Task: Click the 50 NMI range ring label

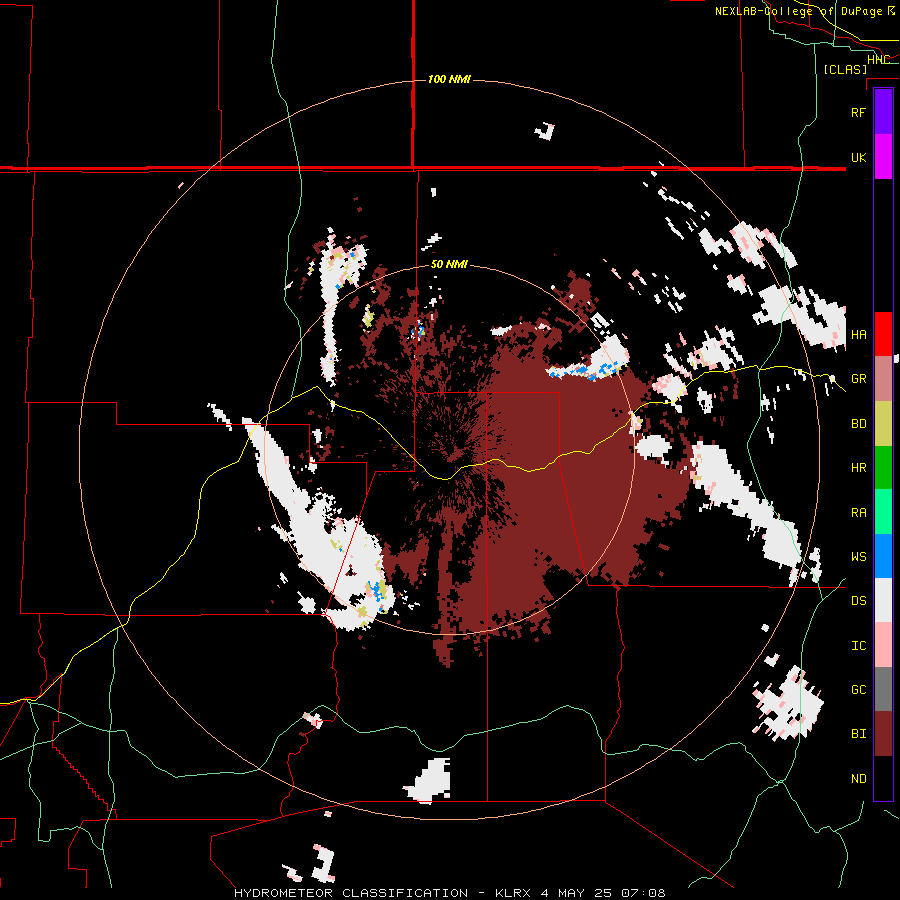Action: (449, 265)
